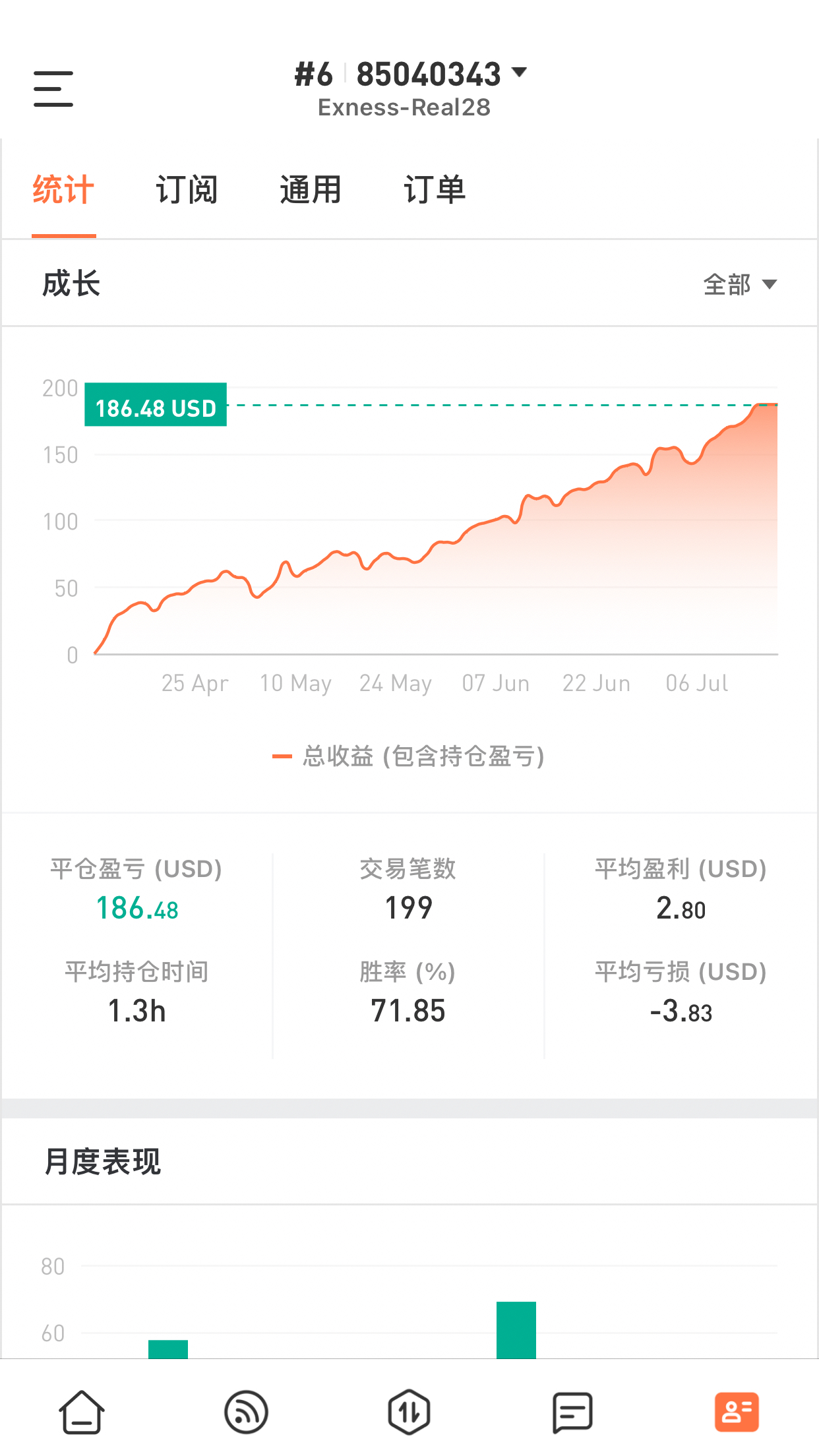Open the 全部 time range dropdown

tap(740, 284)
